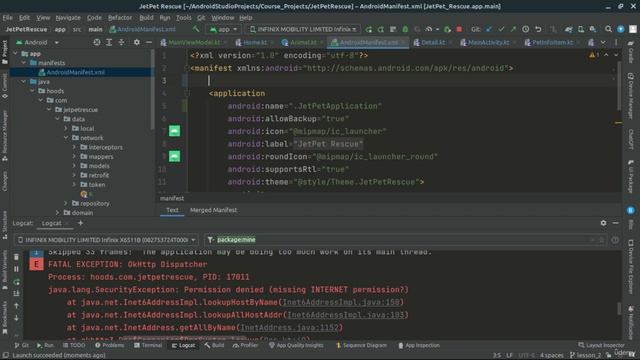The width and height of the screenshot is (640, 360).
Task: Switch to Home.kt editor tab
Action: point(253,42)
